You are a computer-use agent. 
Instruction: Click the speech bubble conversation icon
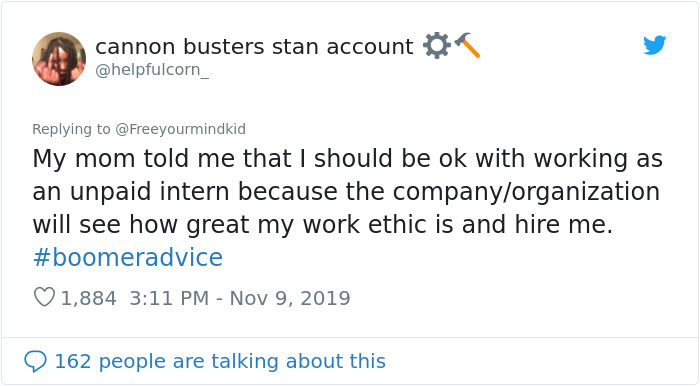coord(35,361)
